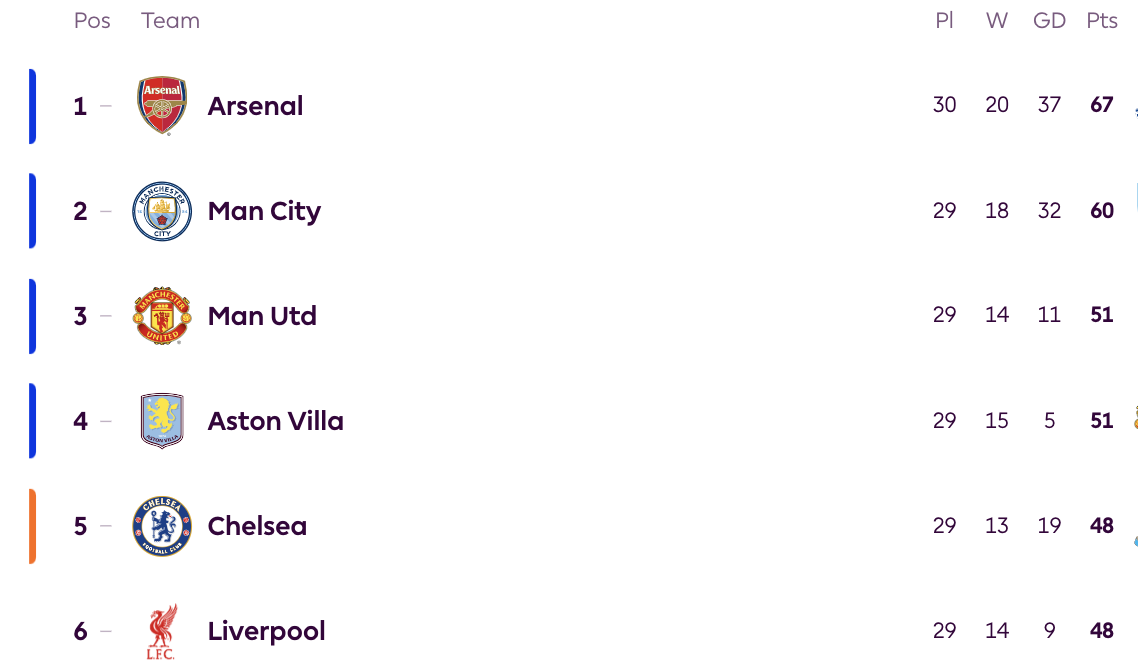Click the Aston Villa club badge
Screen dimensions: 1138x664
click(x=162, y=421)
